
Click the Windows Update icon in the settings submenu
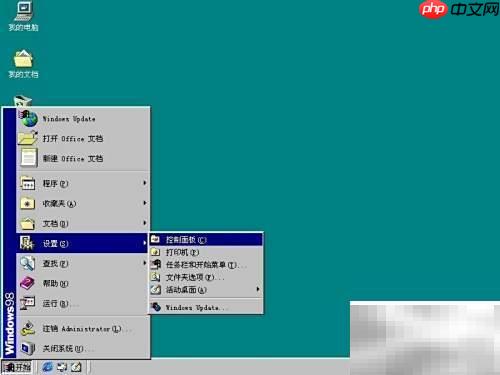[x=156, y=307]
